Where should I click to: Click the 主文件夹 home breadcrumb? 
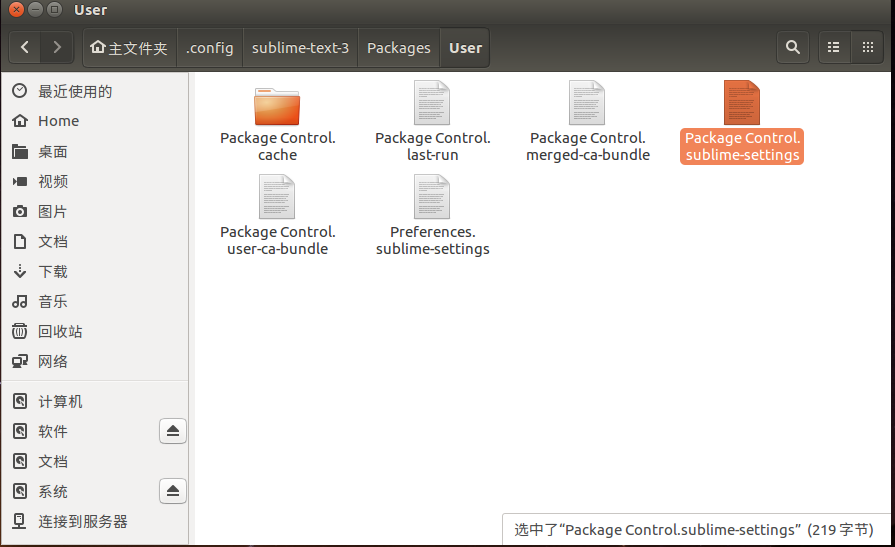click(x=130, y=48)
